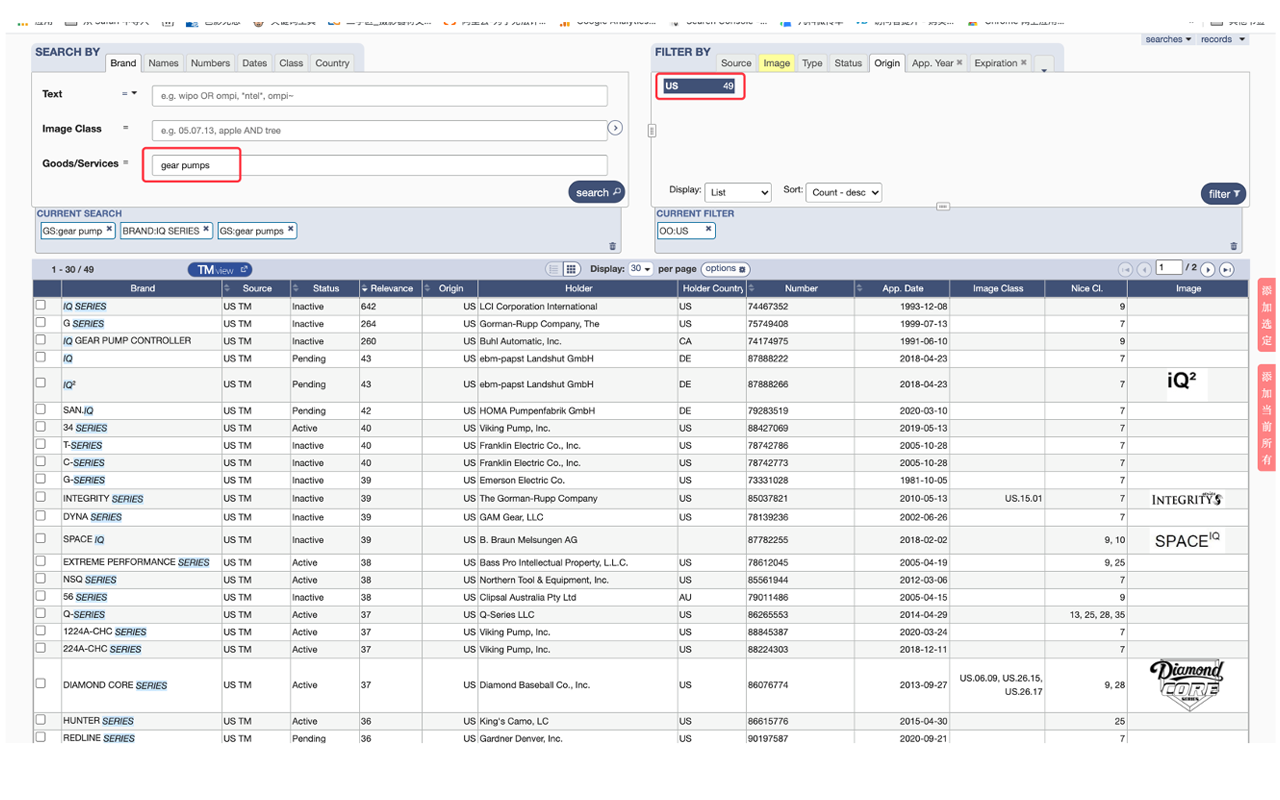Click the Goods/Services input field
The image size is (1280, 800).
pyautogui.click(x=380, y=165)
